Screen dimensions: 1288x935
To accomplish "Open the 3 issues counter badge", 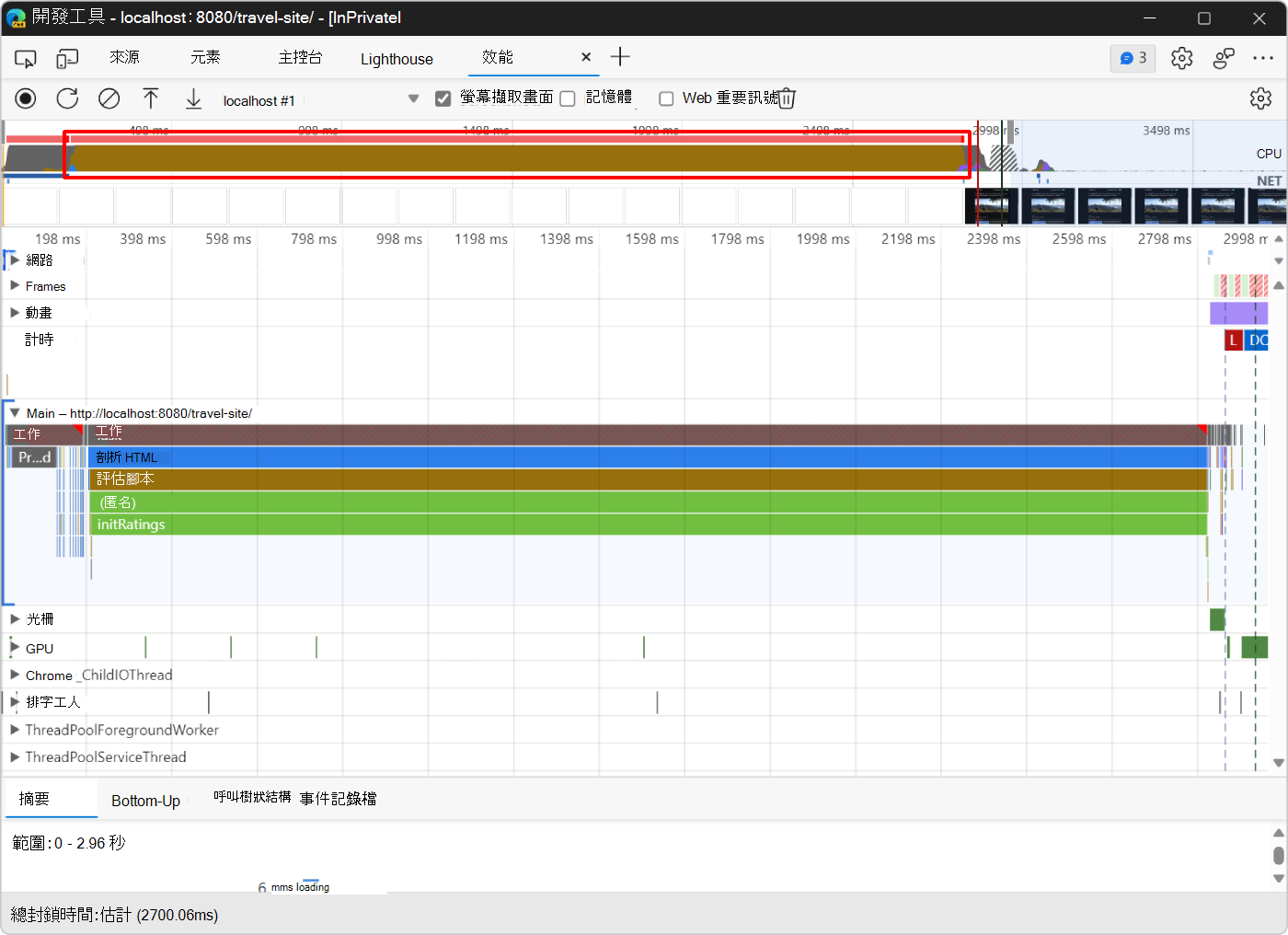I will pyautogui.click(x=1133, y=58).
